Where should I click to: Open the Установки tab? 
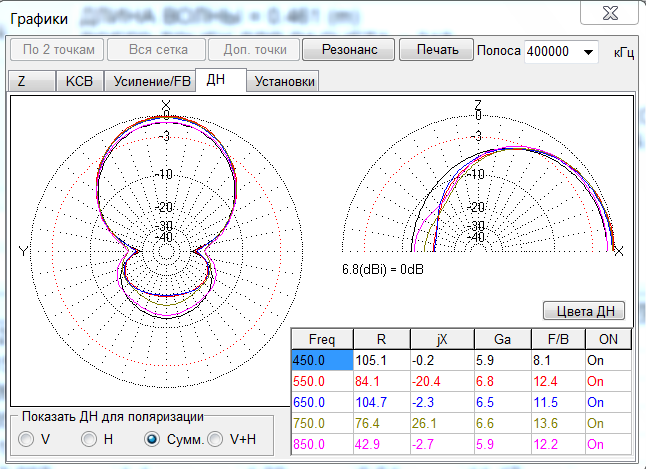284,82
